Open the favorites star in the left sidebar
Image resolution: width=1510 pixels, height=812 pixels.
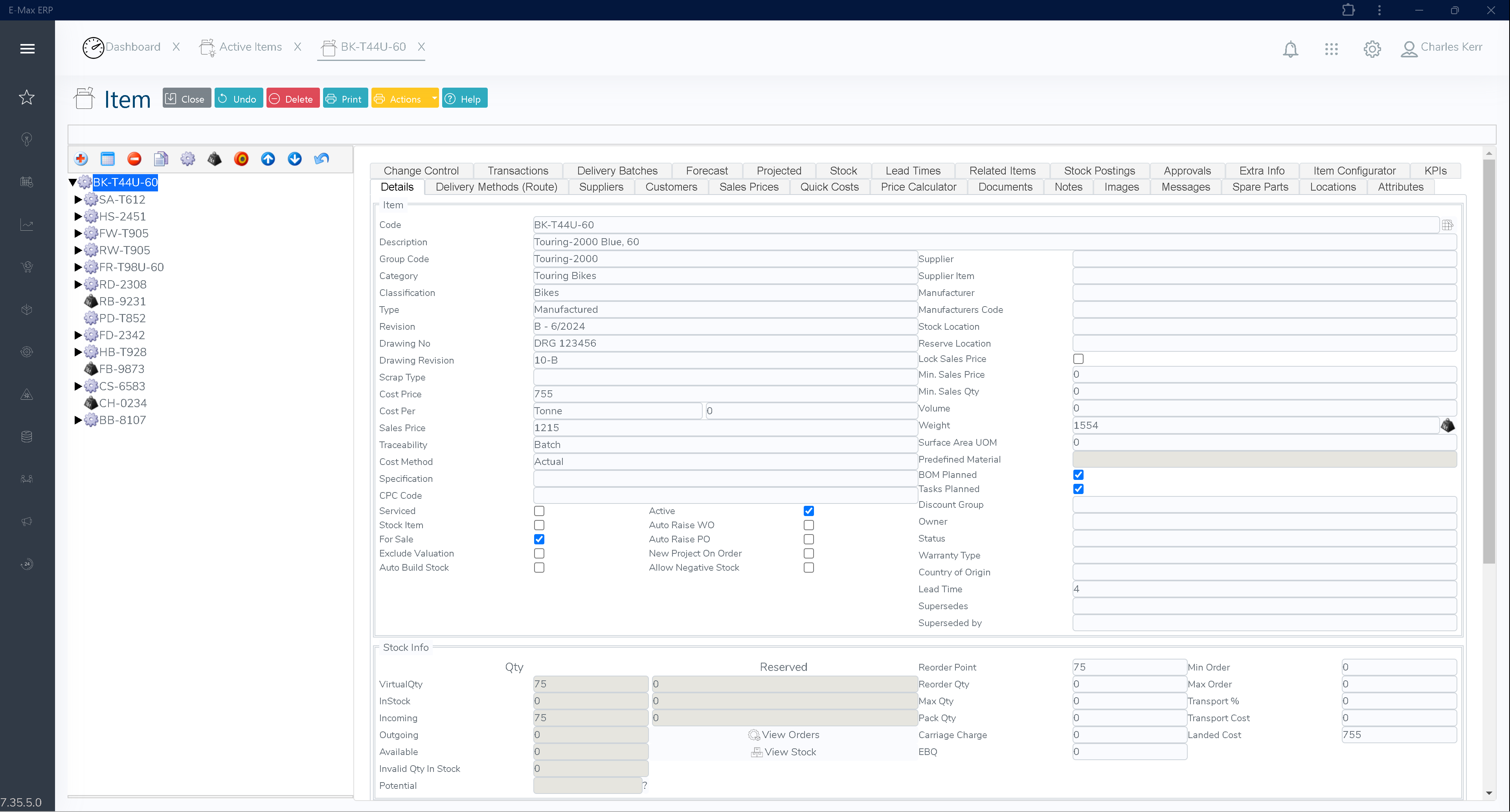27,97
